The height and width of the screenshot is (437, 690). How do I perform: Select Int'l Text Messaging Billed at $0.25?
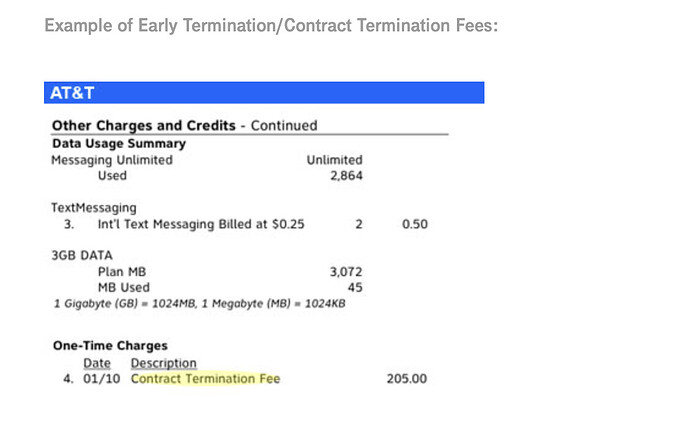click(x=201, y=224)
